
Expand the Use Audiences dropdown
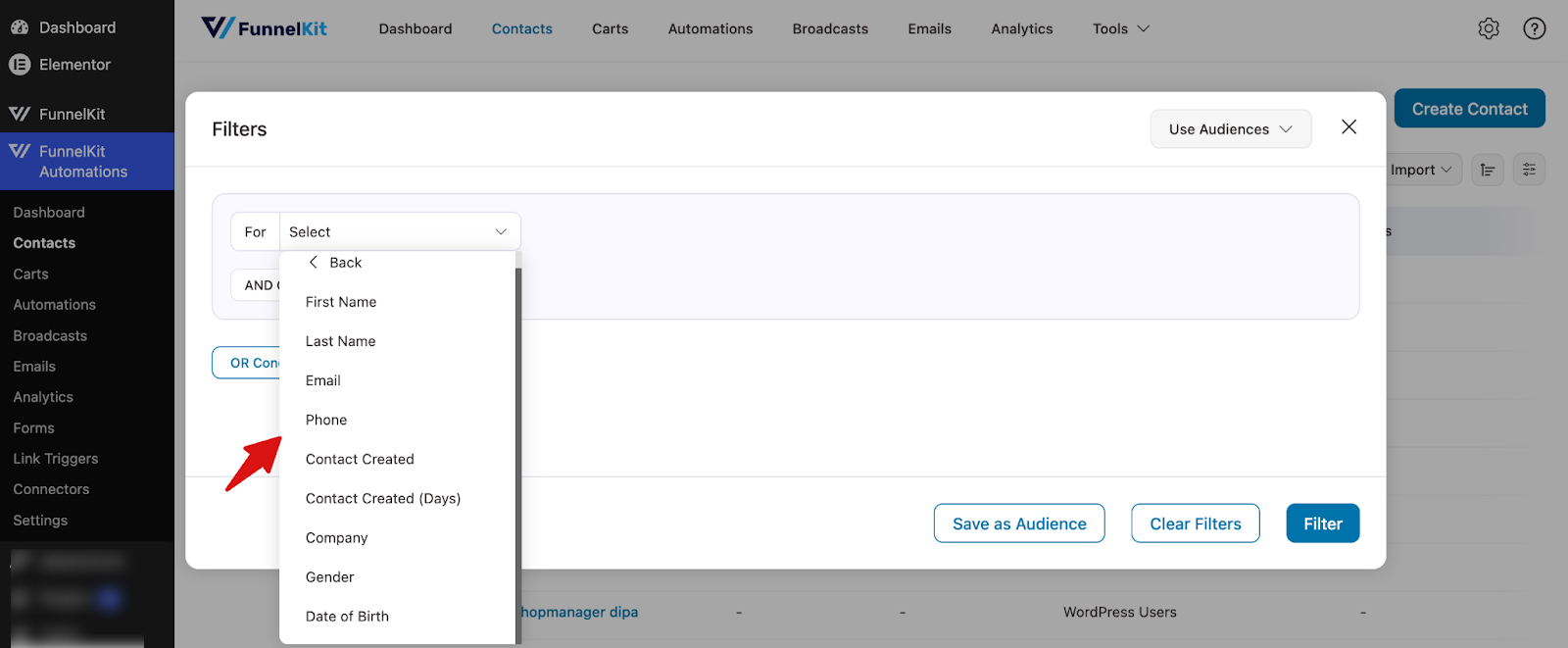pos(1231,128)
